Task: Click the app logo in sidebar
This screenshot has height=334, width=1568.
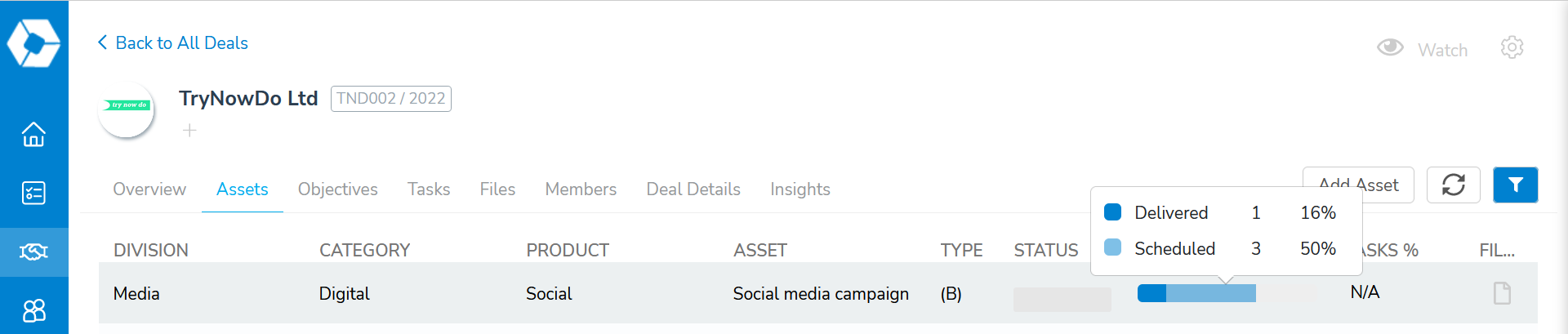Action: 33,42
